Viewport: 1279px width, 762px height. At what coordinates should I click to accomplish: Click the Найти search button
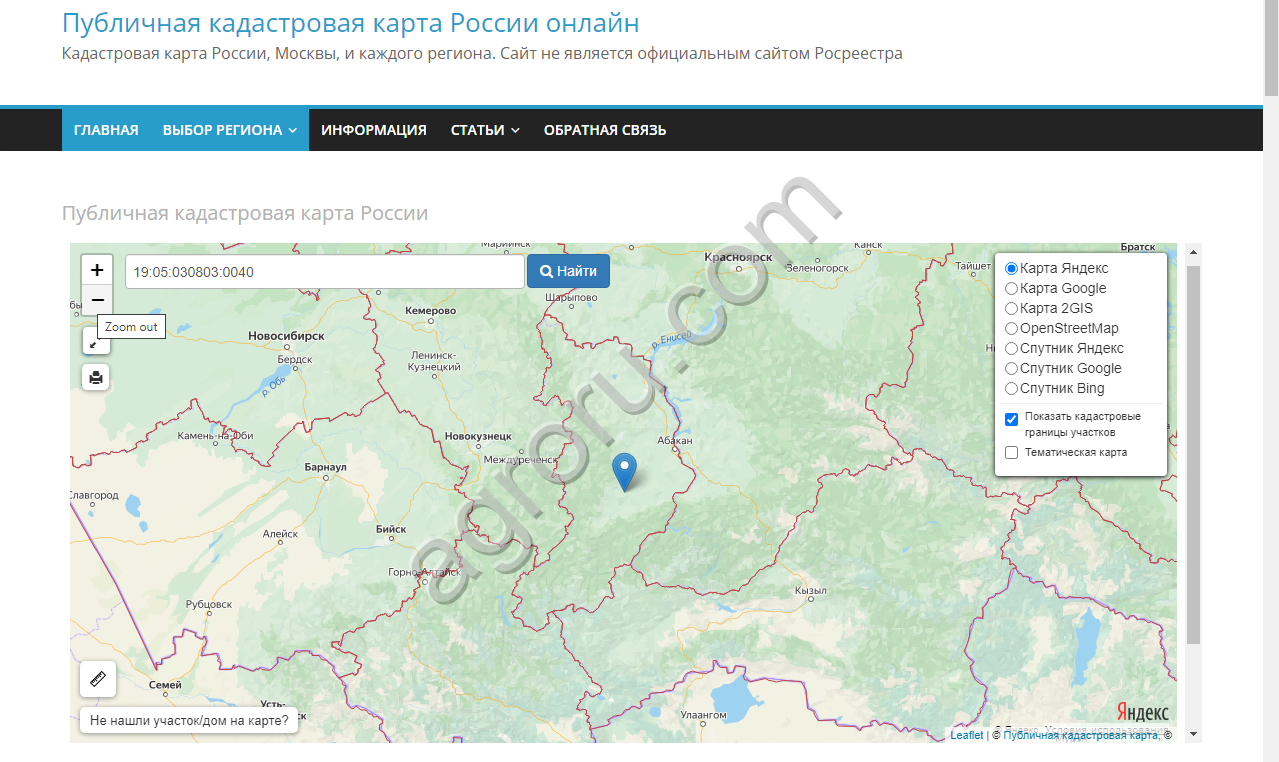[x=568, y=271]
